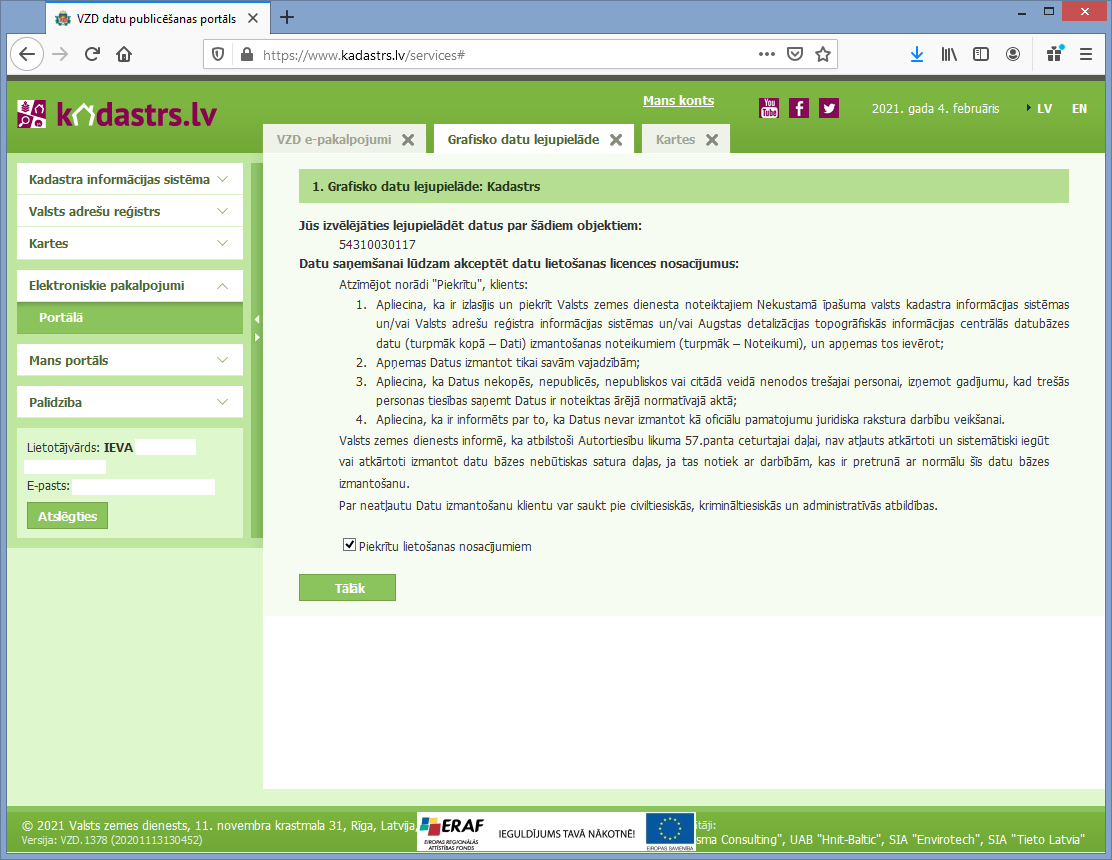Click the browser address bar

[x=500, y=55]
